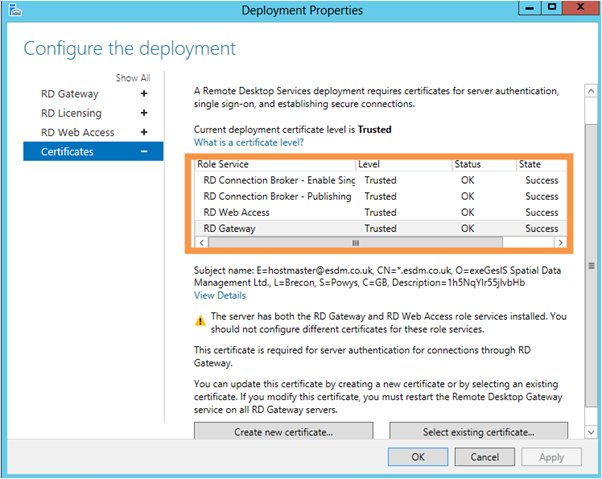This screenshot has width=602, height=479.
Task: Click the Show All link
Action: pyautogui.click(x=133, y=78)
